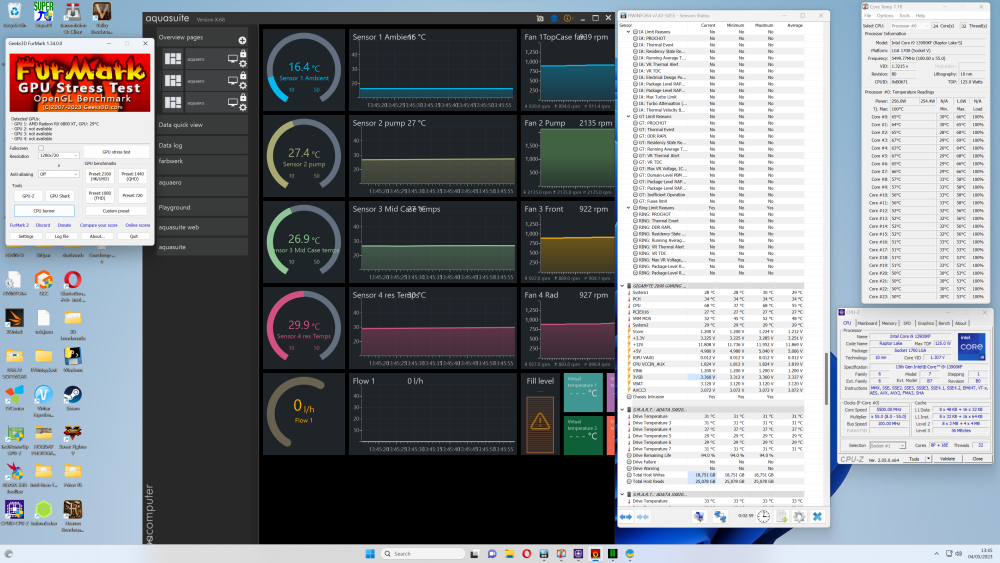Run the Preset:1080 (FHD) benchmark
This screenshot has width=1000, height=563.
coord(99,195)
